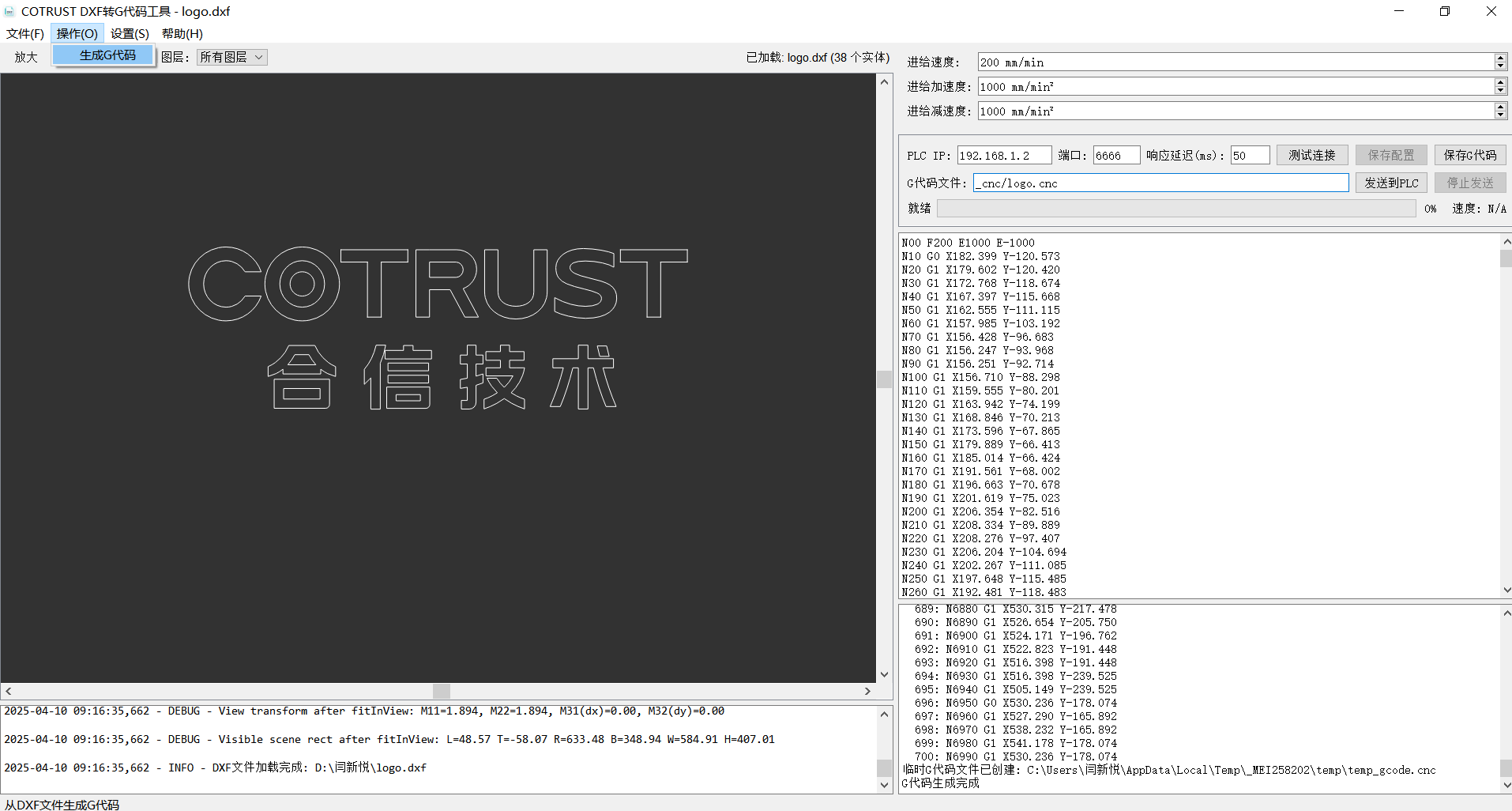
Task: Click the 响应延迟(ms) field showing 50
Action: point(1250,155)
